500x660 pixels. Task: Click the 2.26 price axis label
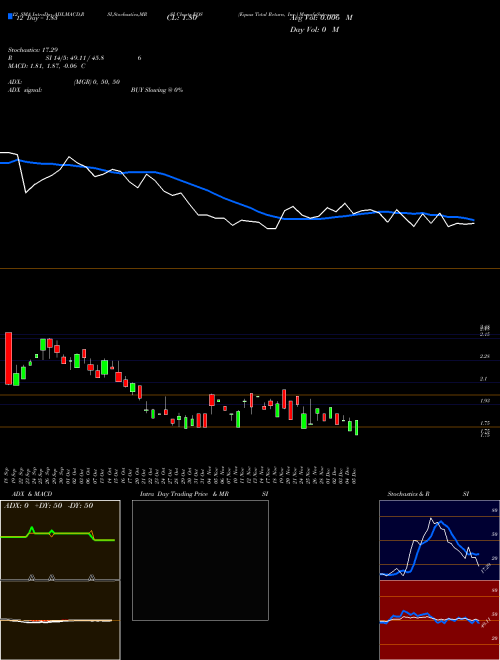click(485, 357)
